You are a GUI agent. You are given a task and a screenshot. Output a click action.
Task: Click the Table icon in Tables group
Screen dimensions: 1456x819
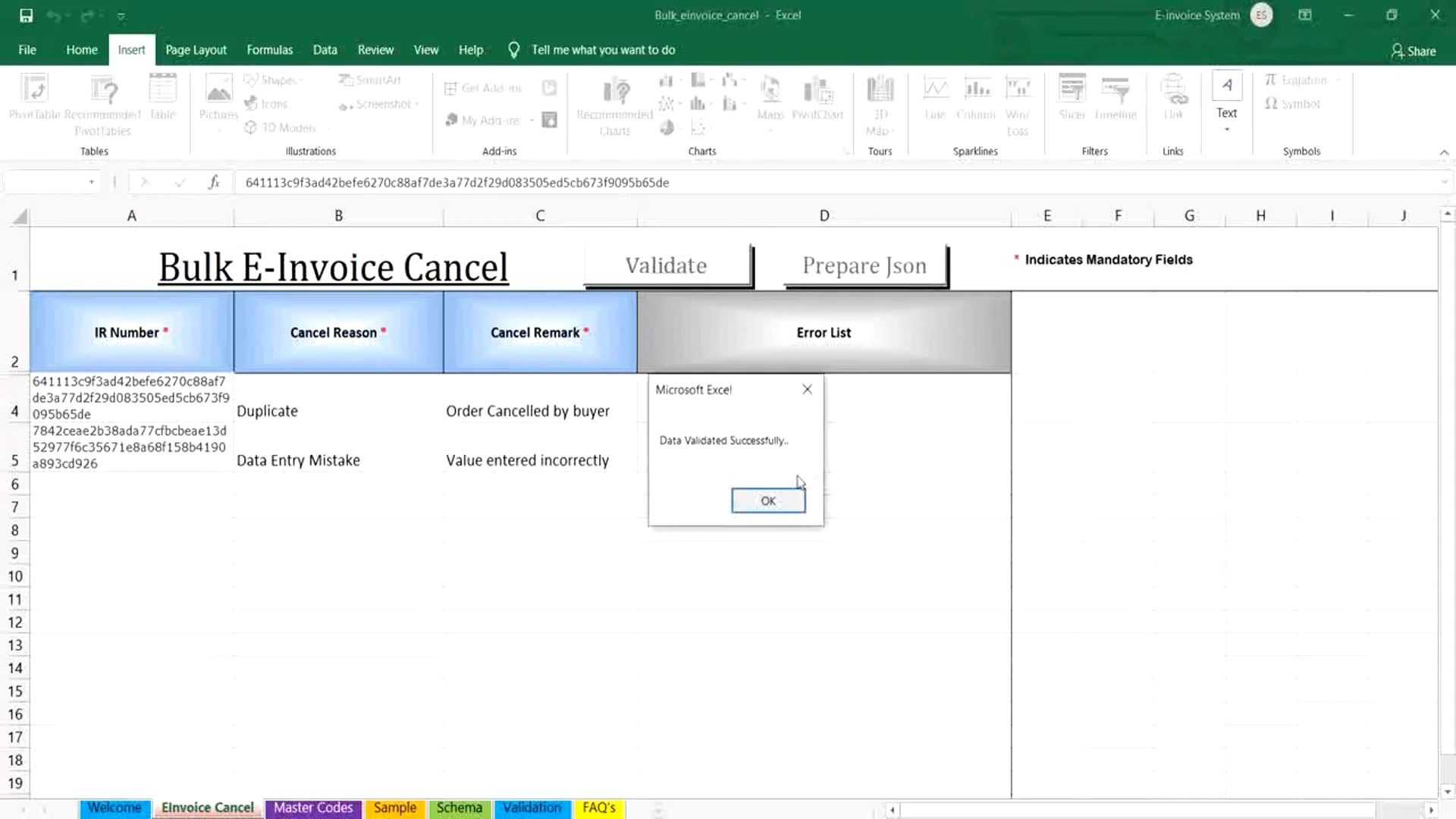pyautogui.click(x=162, y=97)
